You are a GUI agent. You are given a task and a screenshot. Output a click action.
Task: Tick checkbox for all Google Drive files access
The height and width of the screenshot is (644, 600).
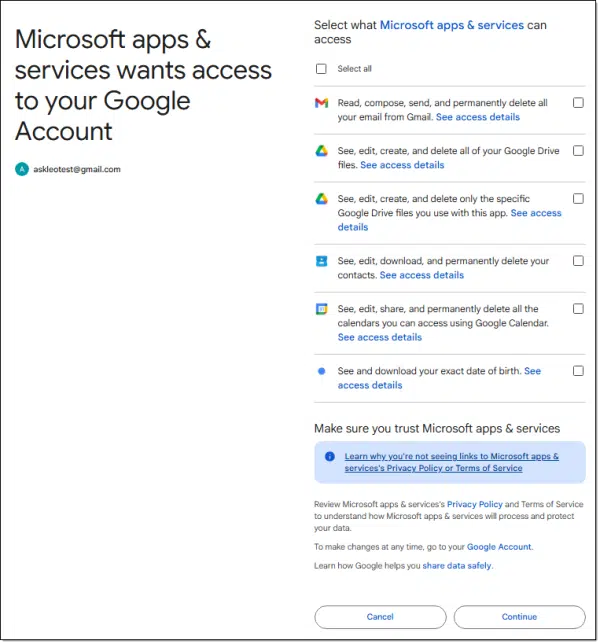coord(578,151)
